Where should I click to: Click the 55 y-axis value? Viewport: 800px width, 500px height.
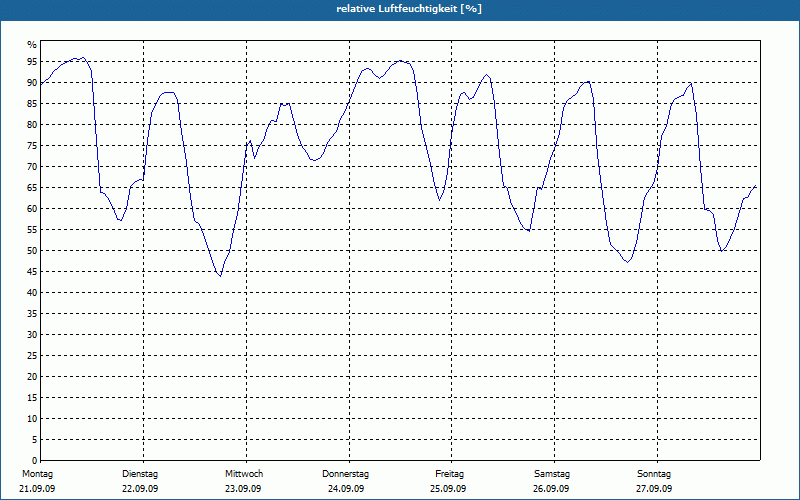click(32, 230)
